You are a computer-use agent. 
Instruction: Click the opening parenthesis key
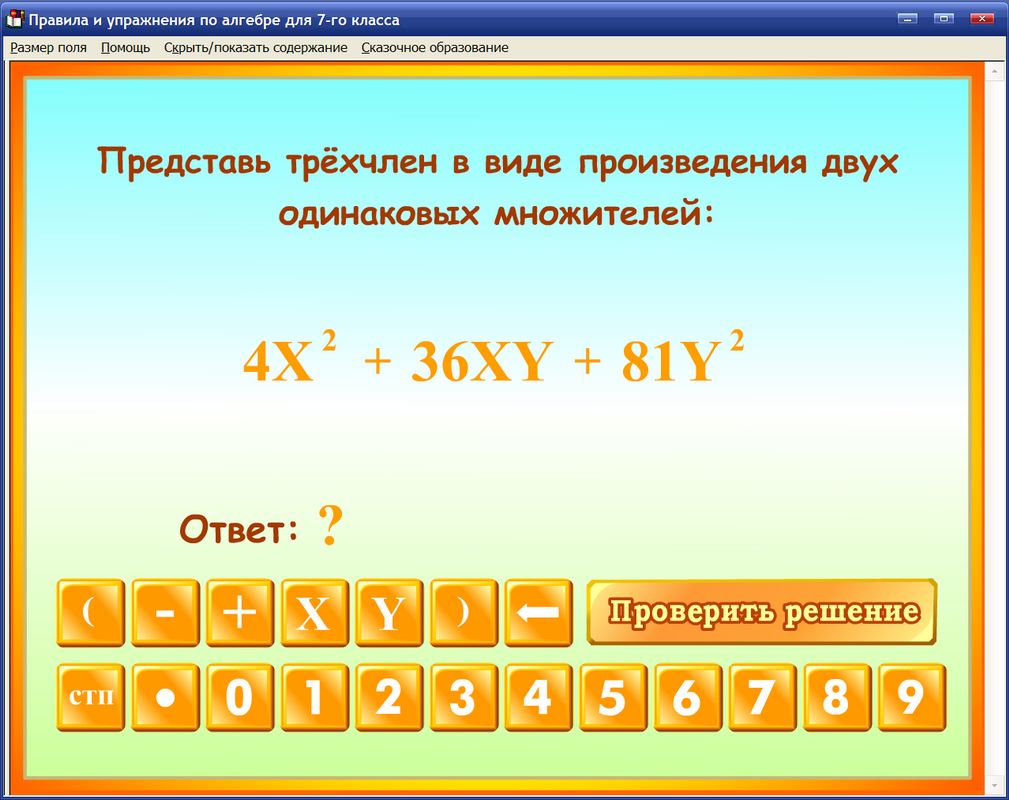91,613
